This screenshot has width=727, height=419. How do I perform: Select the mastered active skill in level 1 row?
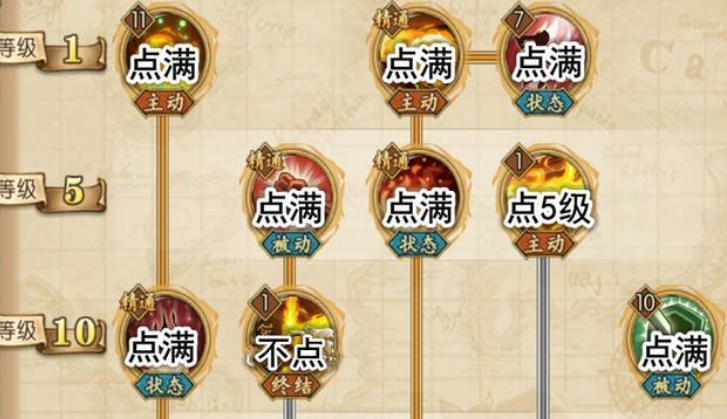[419, 59]
